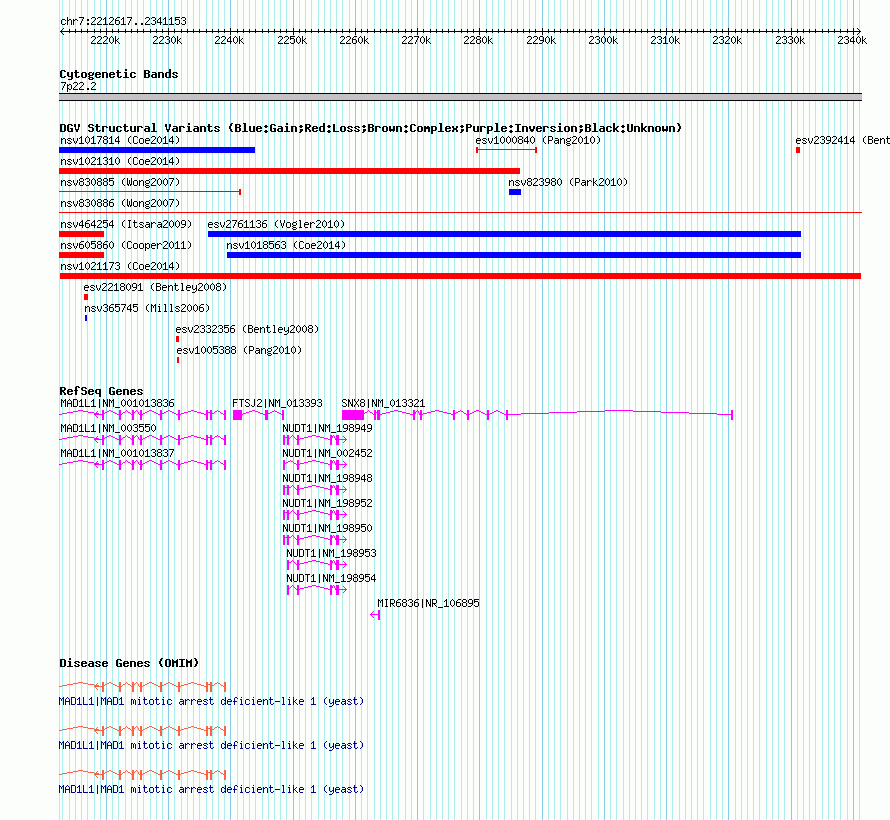Open the NUDT1|NM_198952 transcript label
890x820 pixels.
tap(328, 503)
